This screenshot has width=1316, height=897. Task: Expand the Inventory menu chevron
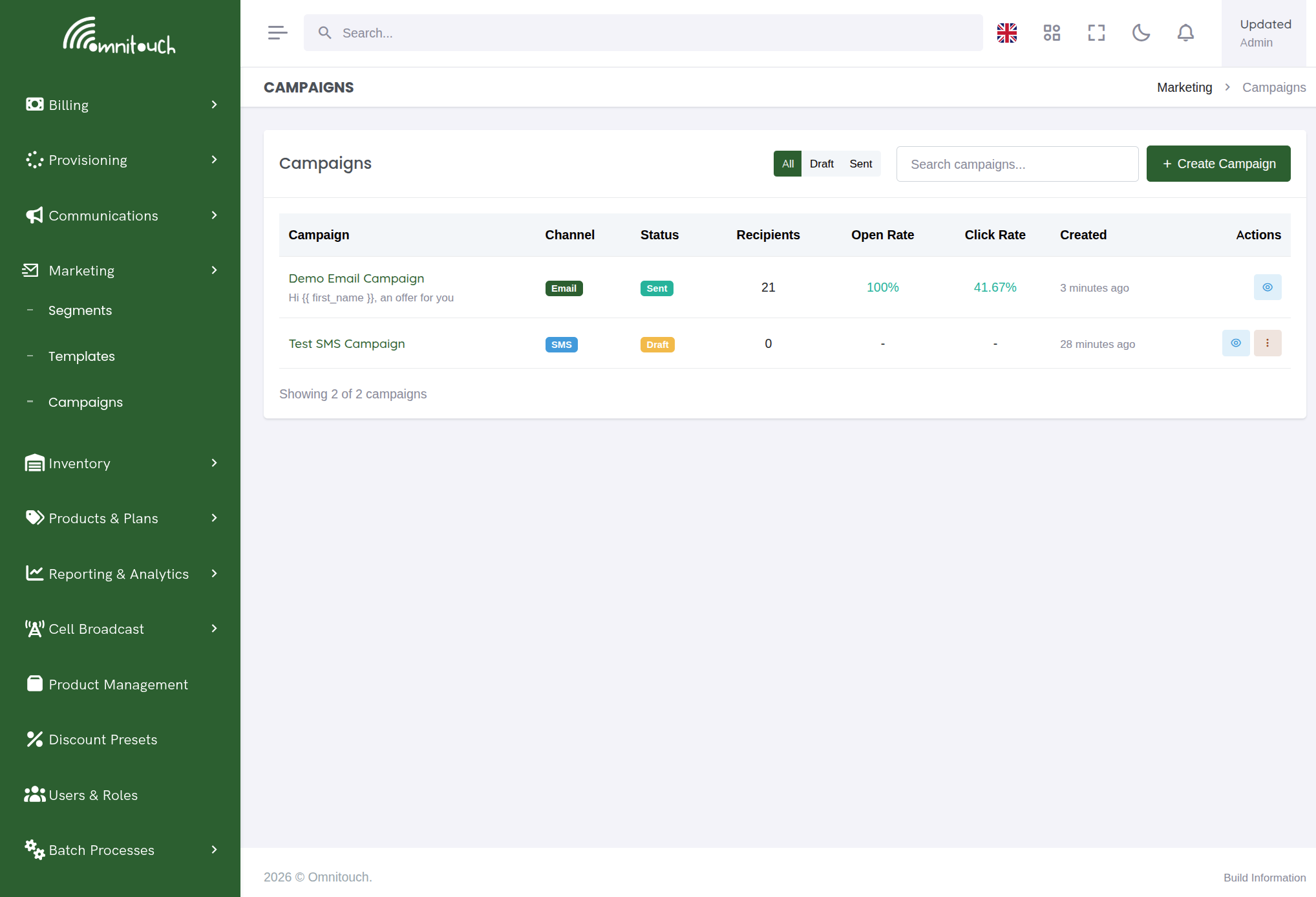pos(215,463)
